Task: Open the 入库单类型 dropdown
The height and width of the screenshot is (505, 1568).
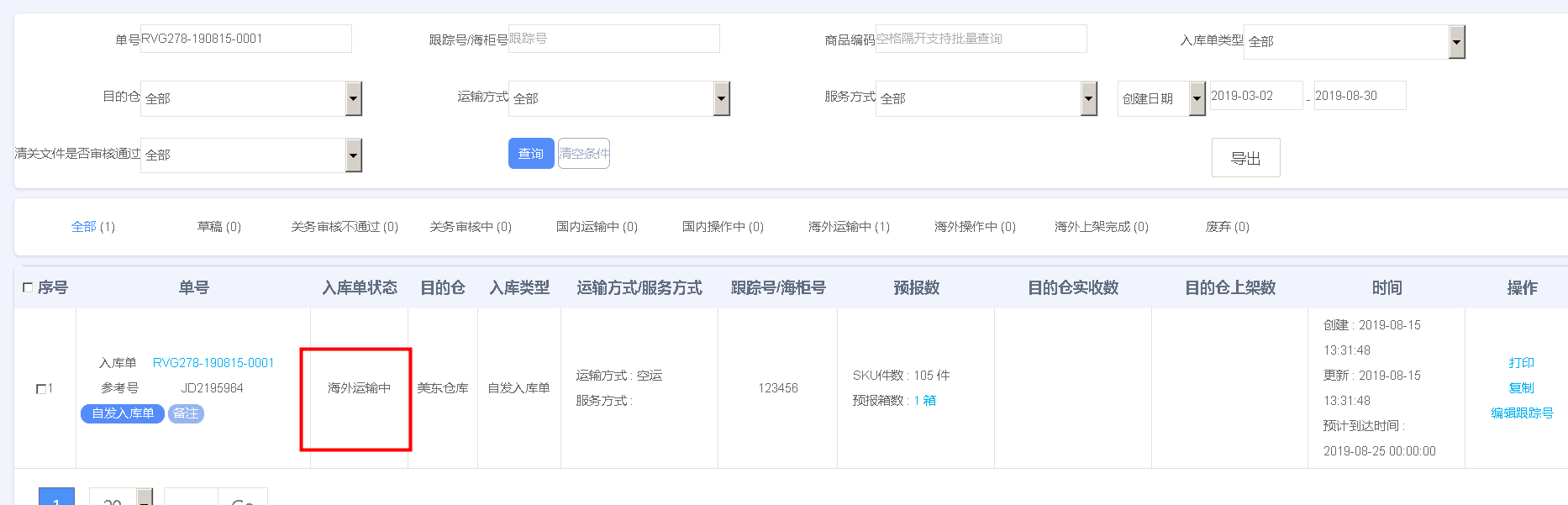Action: click(1354, 42)
